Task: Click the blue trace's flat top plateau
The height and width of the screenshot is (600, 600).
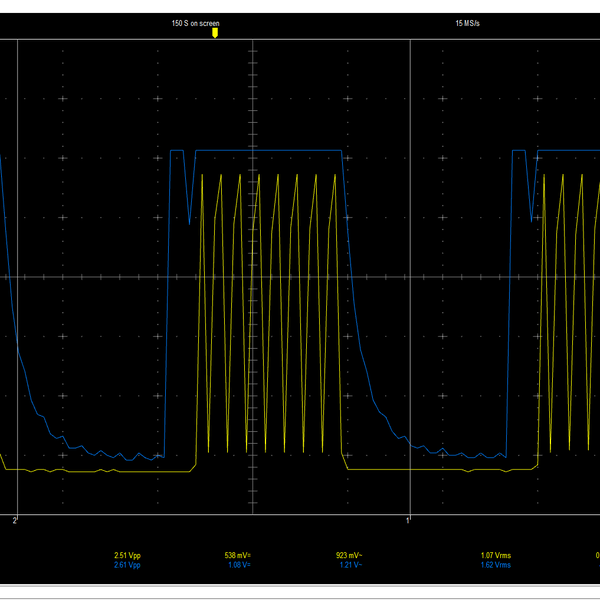Action: (269, 150)
